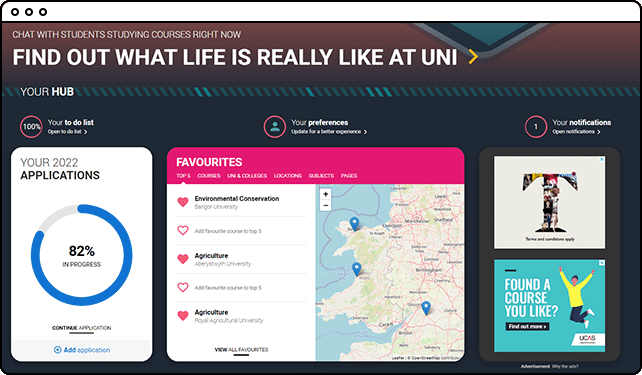Click plus icon beside Add application

(x=57, y=350)
